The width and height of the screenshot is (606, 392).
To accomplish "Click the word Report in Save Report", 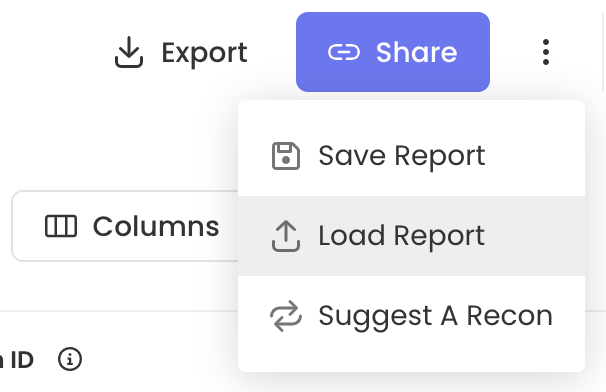I will pos(440,157).
